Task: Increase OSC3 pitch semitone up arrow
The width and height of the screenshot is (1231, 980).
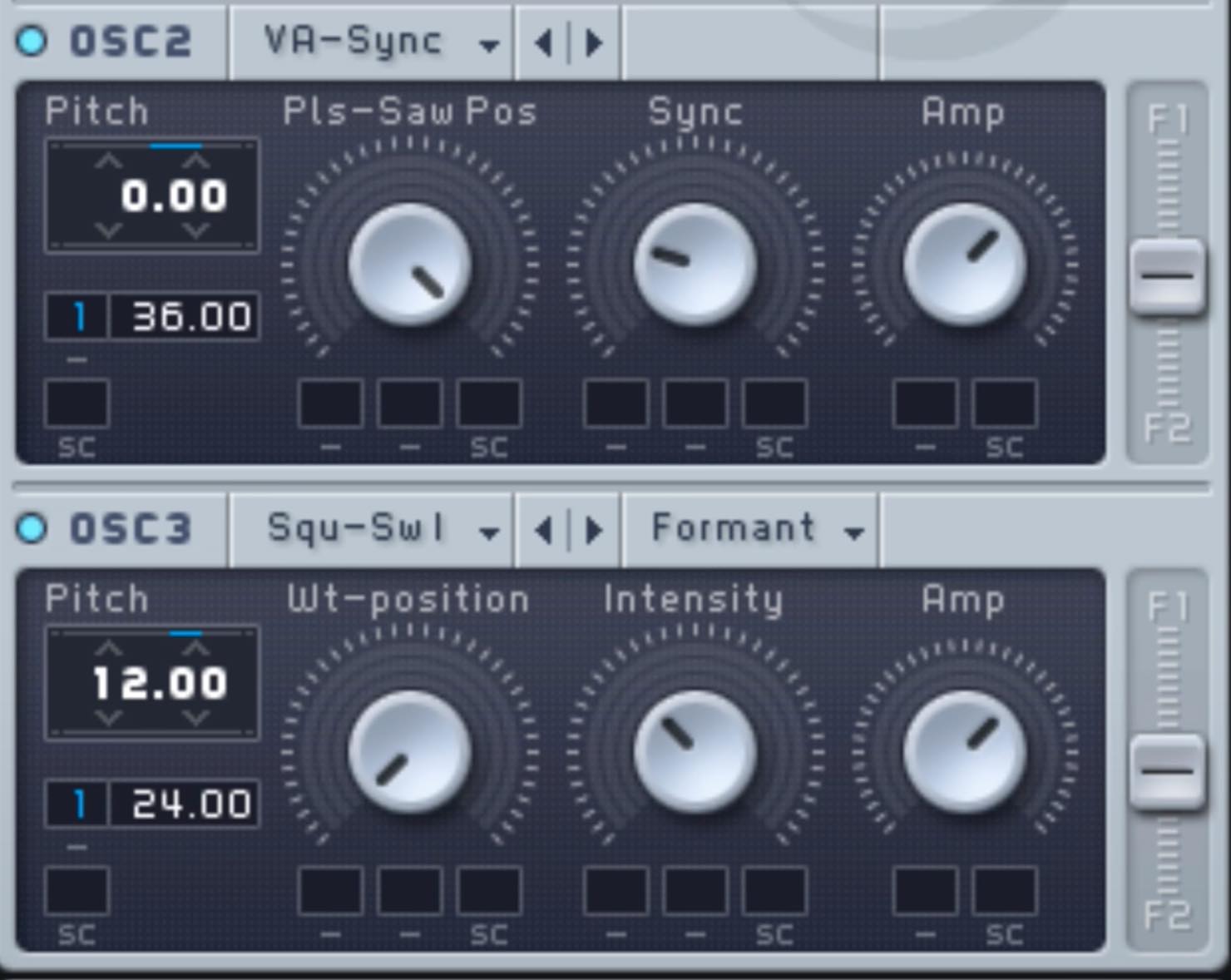Action: (108, 649)
